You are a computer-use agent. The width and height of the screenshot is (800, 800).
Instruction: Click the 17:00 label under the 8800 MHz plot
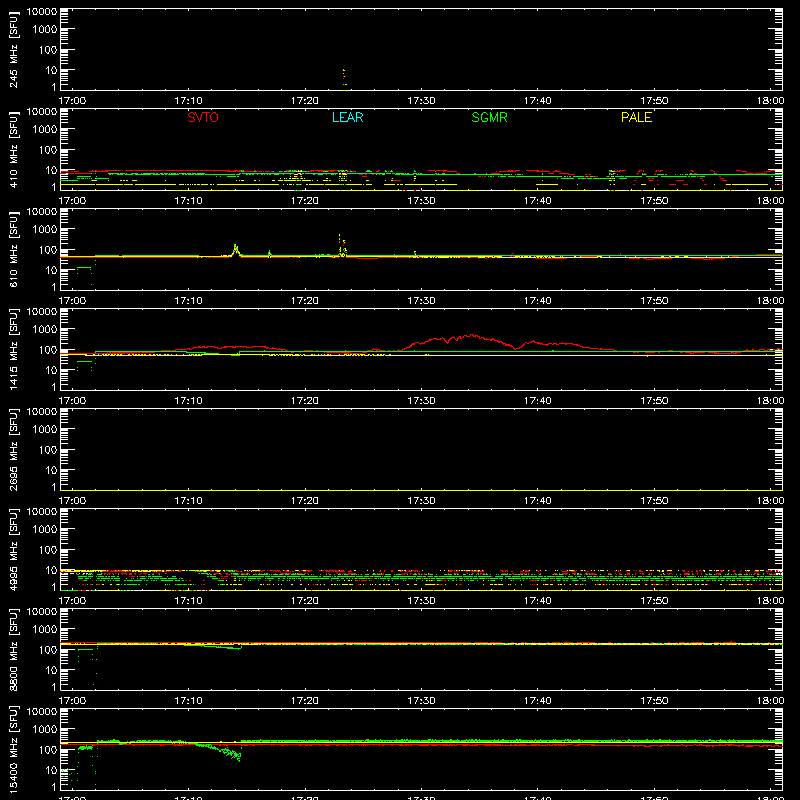(72, 701)
